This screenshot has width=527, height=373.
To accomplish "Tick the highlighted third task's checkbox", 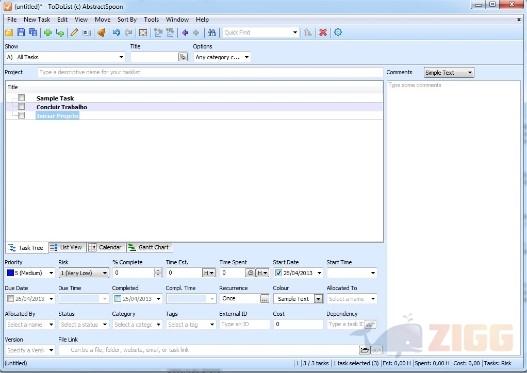I will tap(22, 116).
